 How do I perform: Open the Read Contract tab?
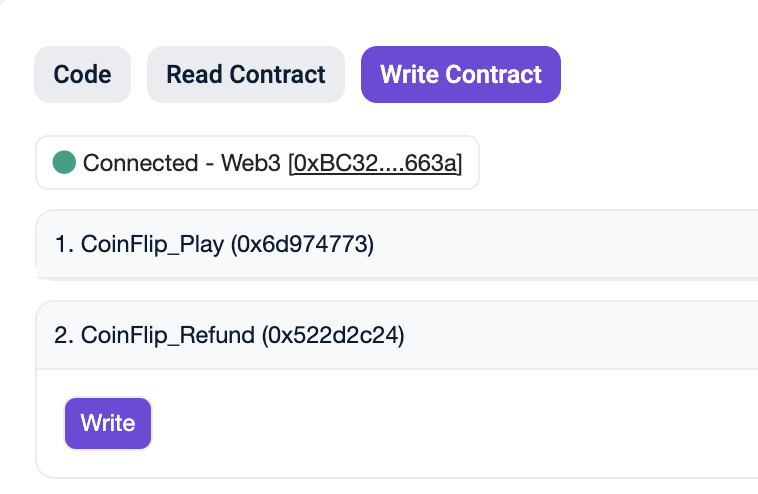click(246, 75)
